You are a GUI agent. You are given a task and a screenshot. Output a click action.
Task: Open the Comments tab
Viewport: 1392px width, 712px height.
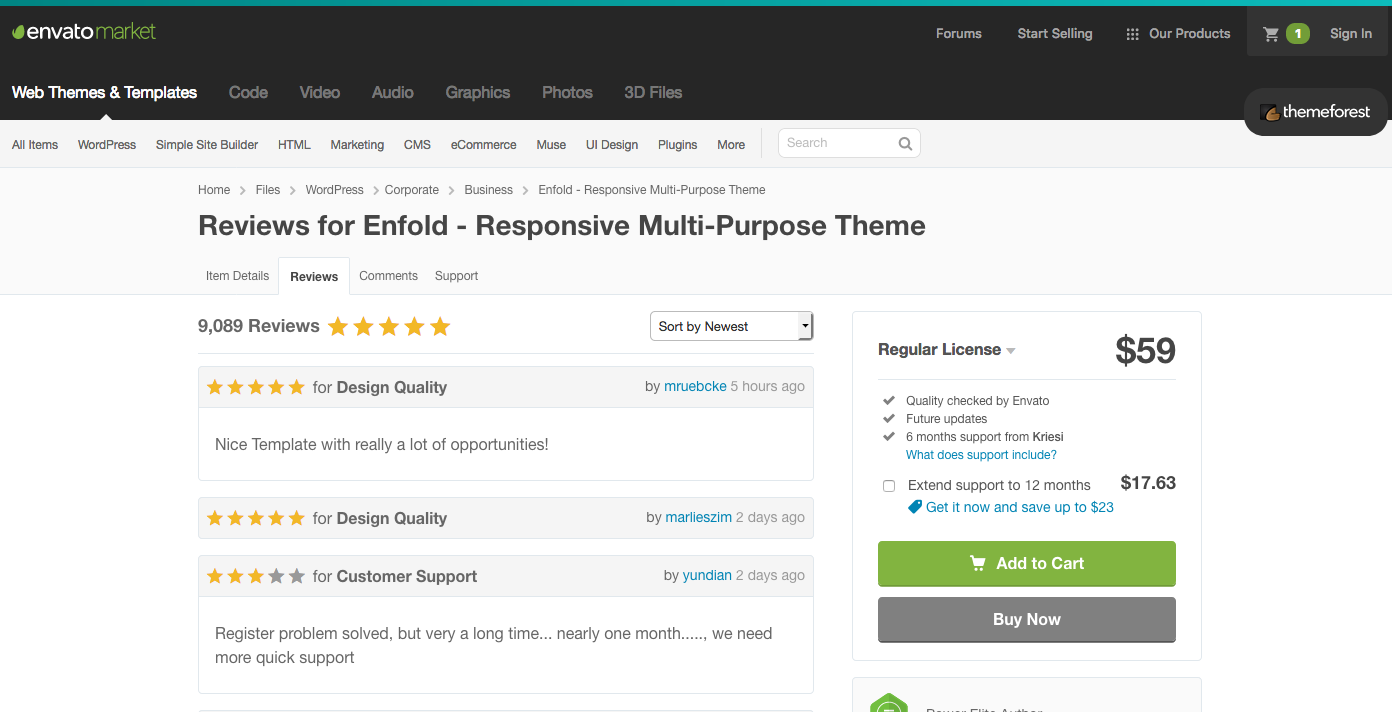pos(388,276)
